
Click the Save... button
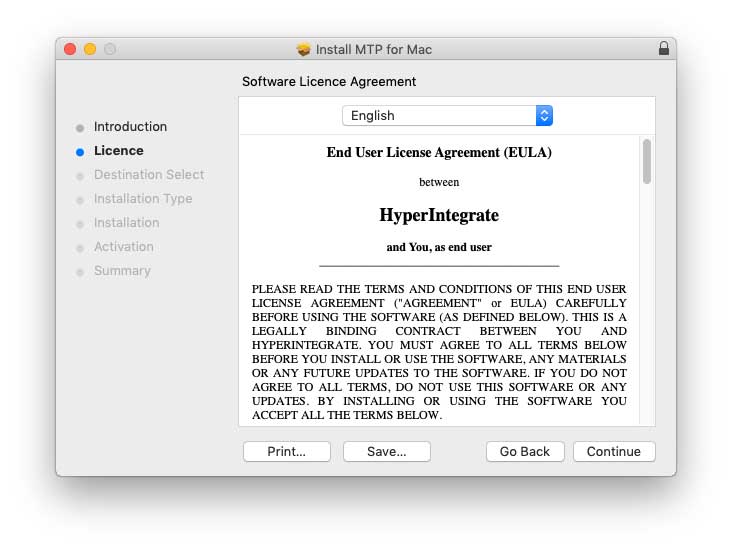tap(387, 451)
